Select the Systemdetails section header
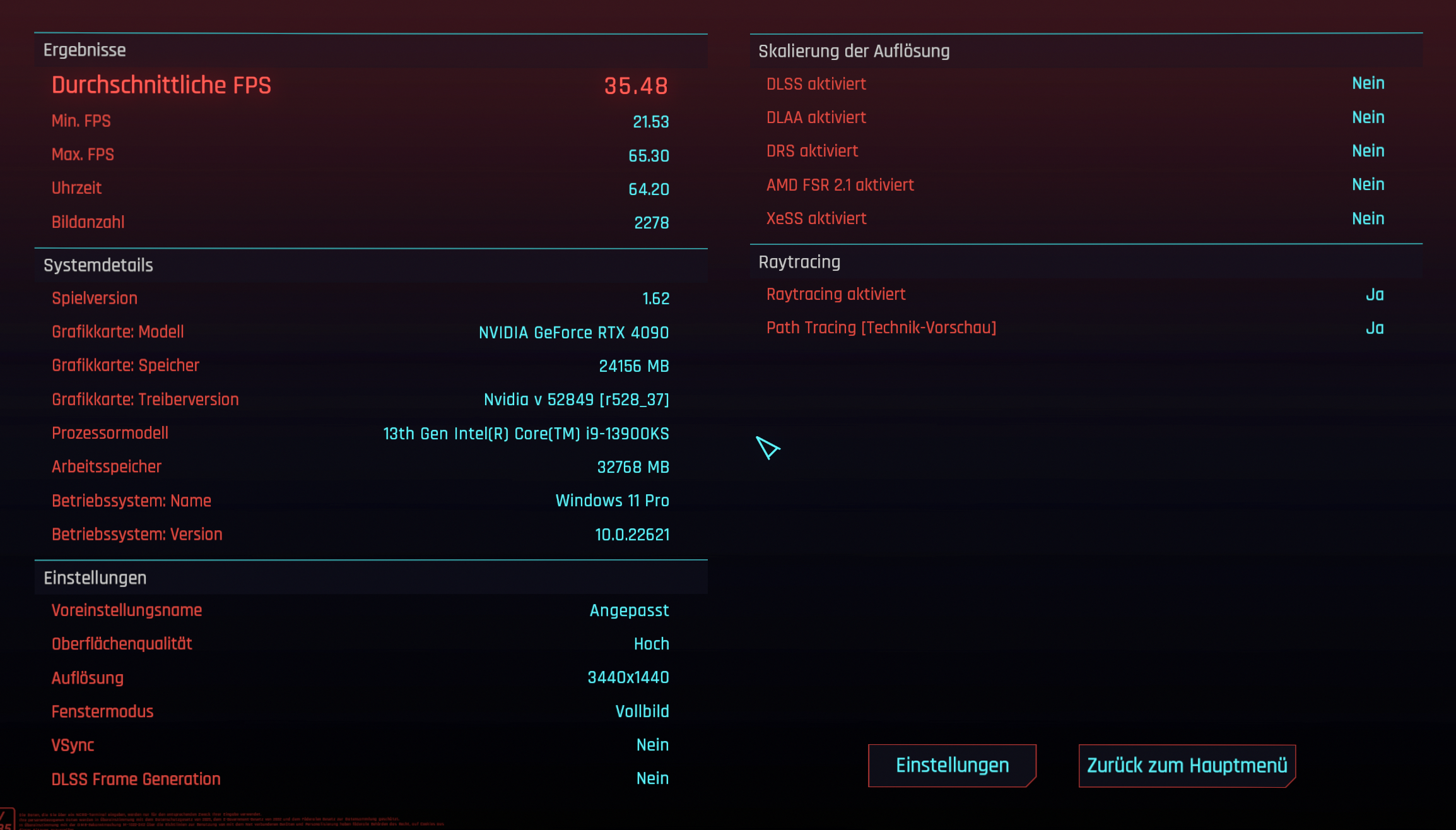 [98, 265]
